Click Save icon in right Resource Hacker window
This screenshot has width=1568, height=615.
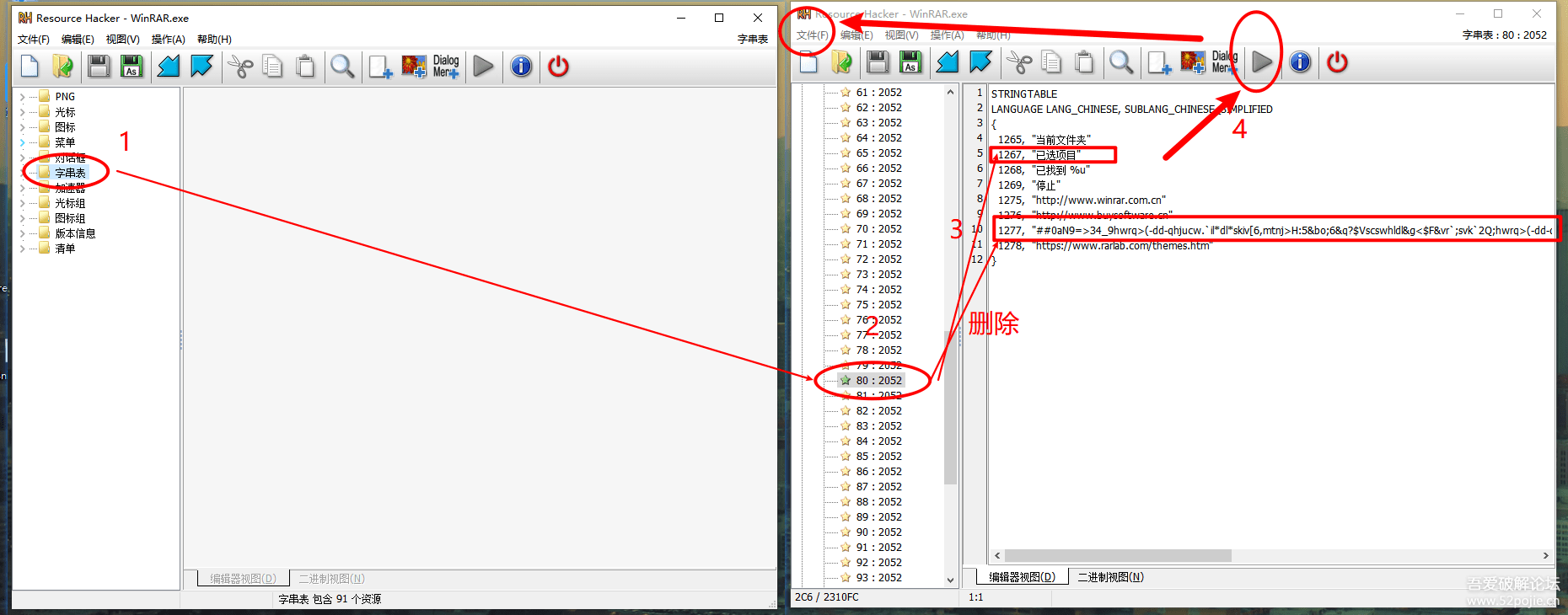pyautogui.click(x=878, y=61)
